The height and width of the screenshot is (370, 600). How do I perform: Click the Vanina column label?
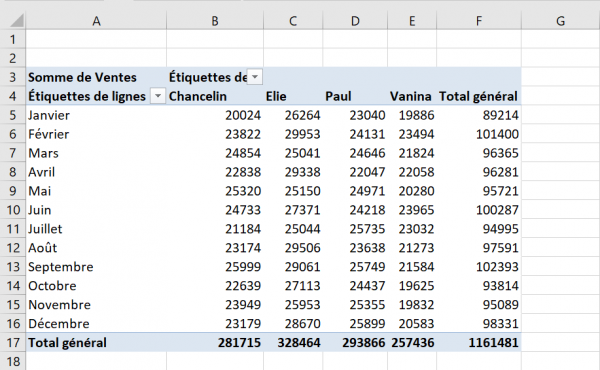tap(411, 96)
